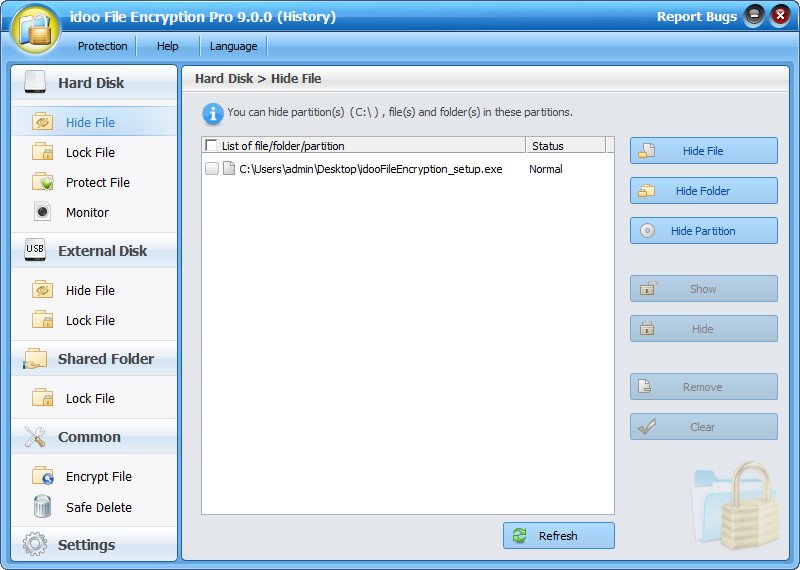800x570 pixels.
Task: Click the Common tools wrench icon
Action: [35, 437]
